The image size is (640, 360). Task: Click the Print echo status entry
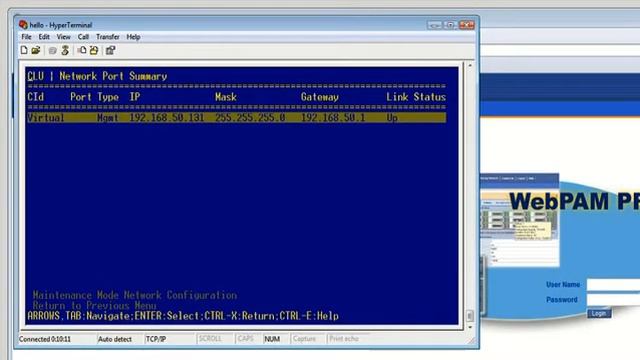coord(344,339)
